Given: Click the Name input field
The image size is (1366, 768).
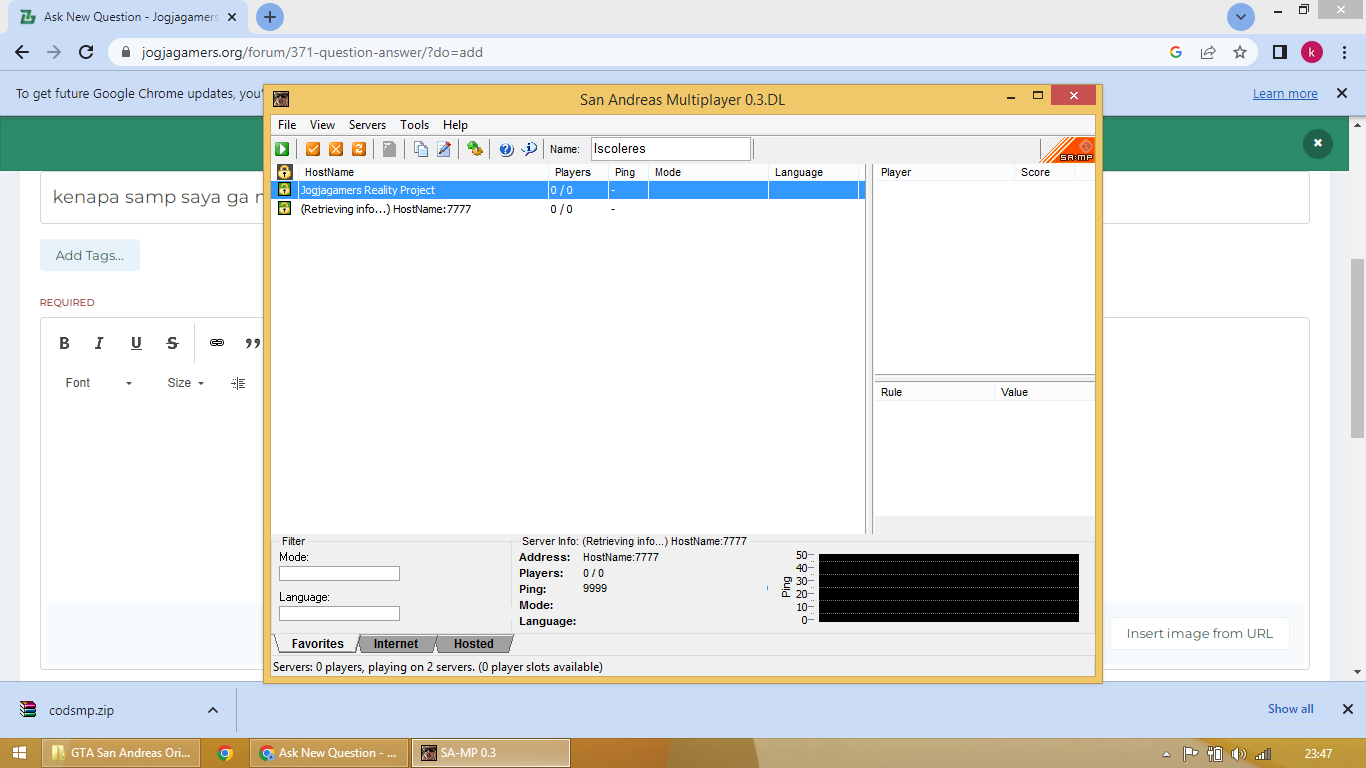Looking at the screenshot, I should 671,149.
